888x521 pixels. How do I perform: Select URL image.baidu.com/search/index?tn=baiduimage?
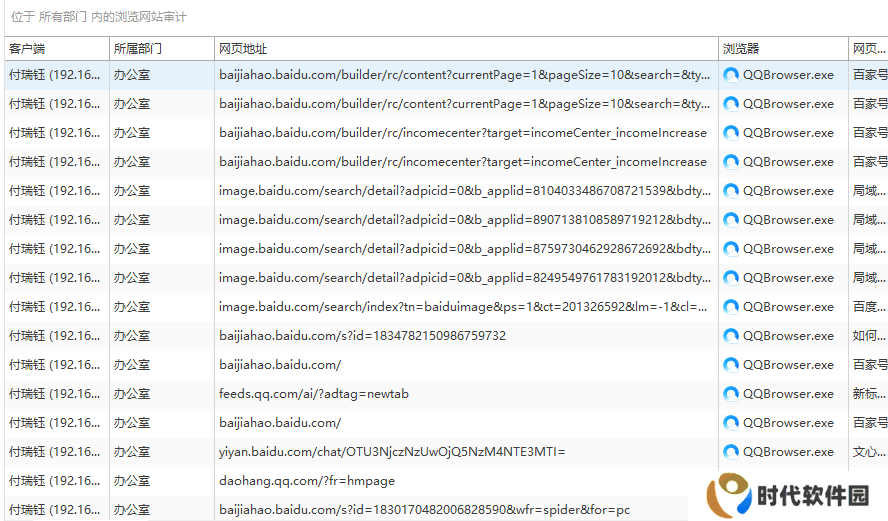point(463,307)
